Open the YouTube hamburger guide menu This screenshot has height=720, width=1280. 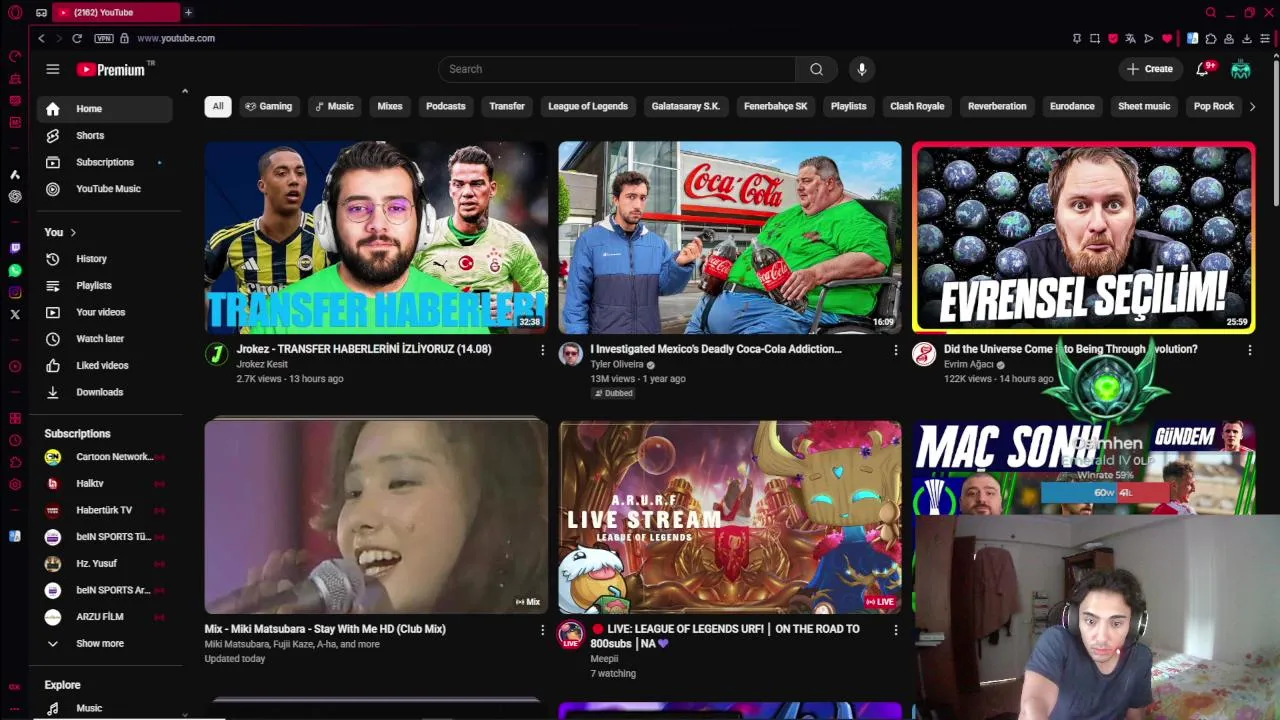coord(53,69)
